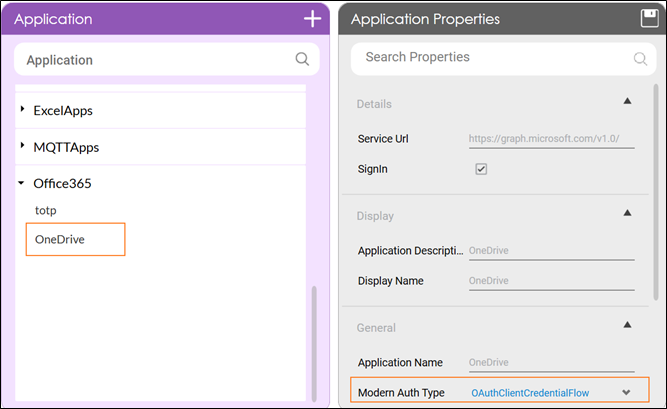
Task: Click the save icon in Application Properties
Action: coord(647,19)
